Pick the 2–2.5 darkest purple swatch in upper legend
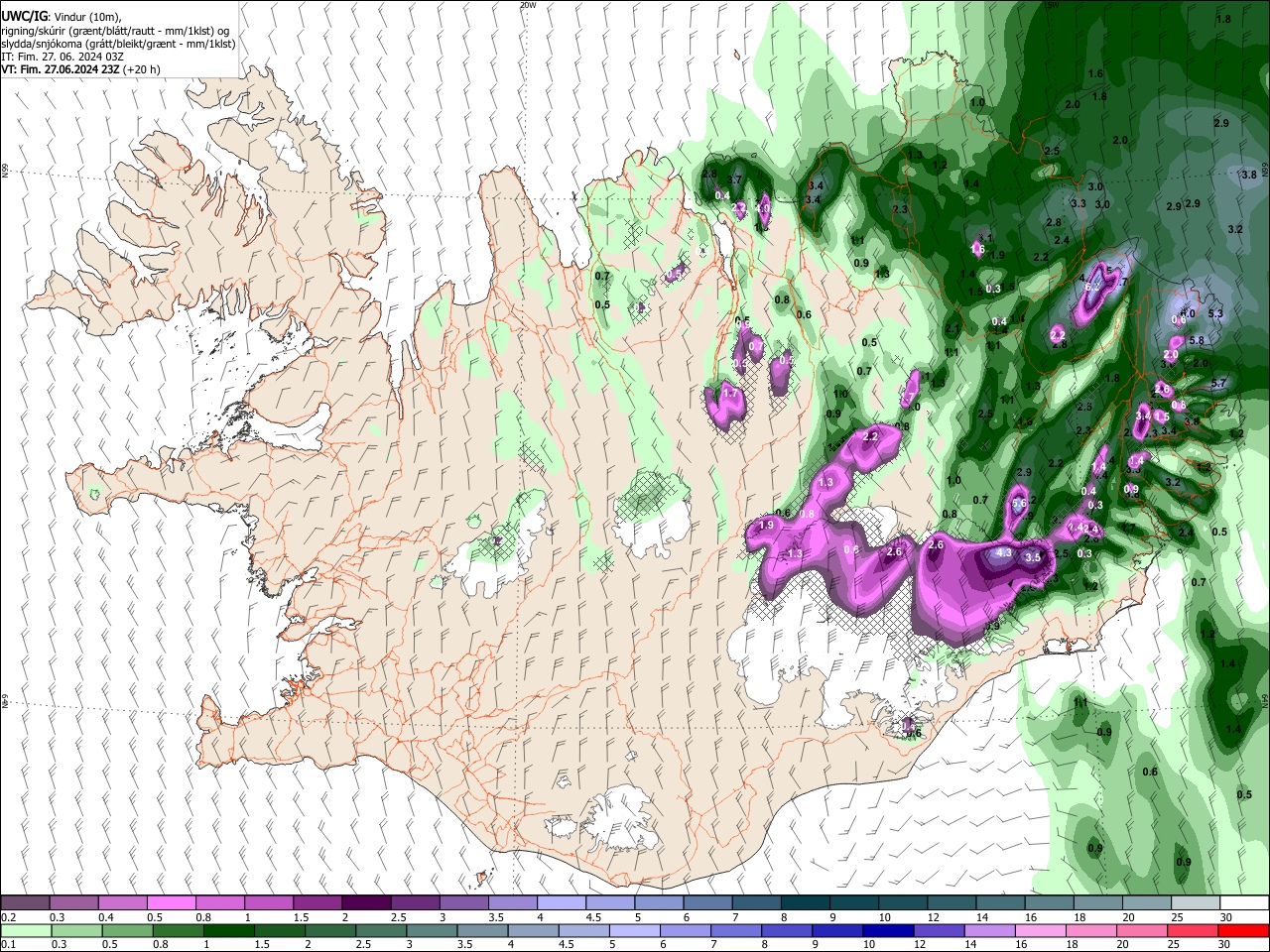Screen dimensions: 1270x952 point(366,903)
